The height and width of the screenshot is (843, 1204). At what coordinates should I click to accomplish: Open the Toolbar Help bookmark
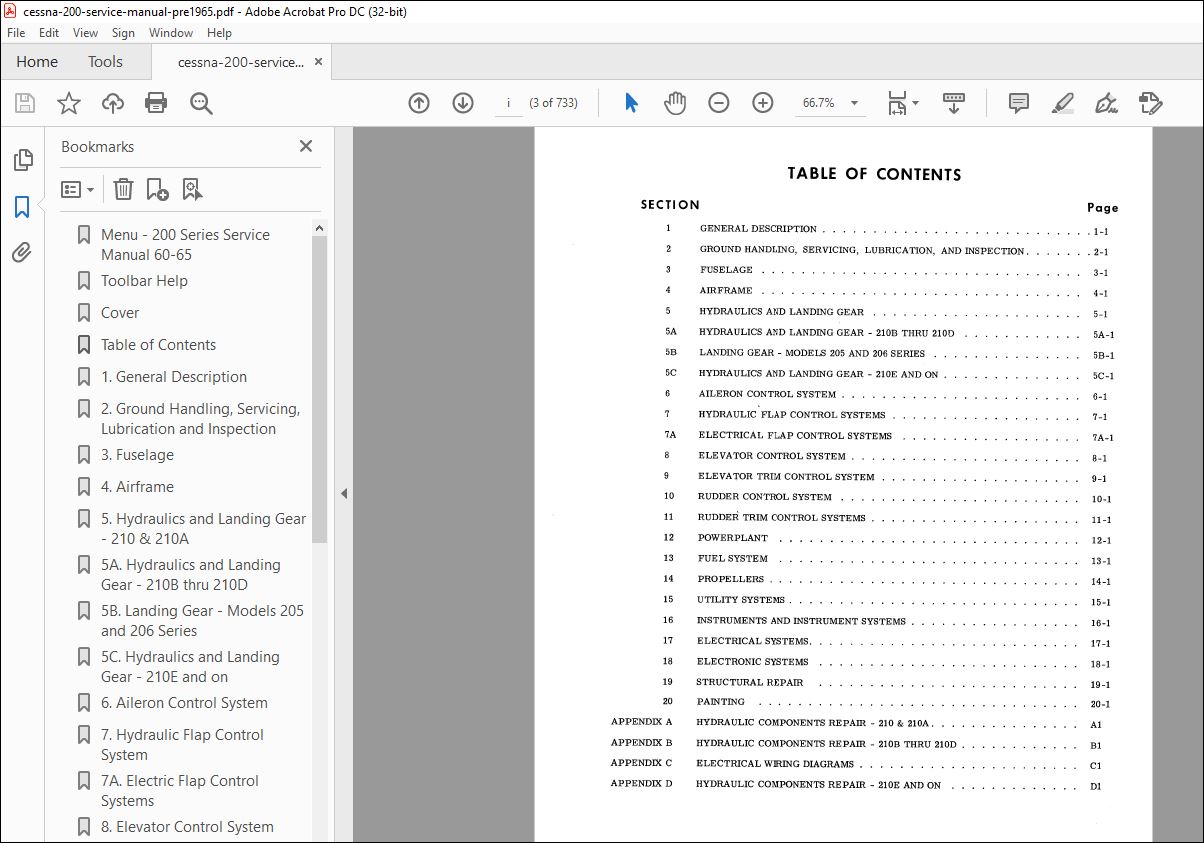(x=144, y=281)
